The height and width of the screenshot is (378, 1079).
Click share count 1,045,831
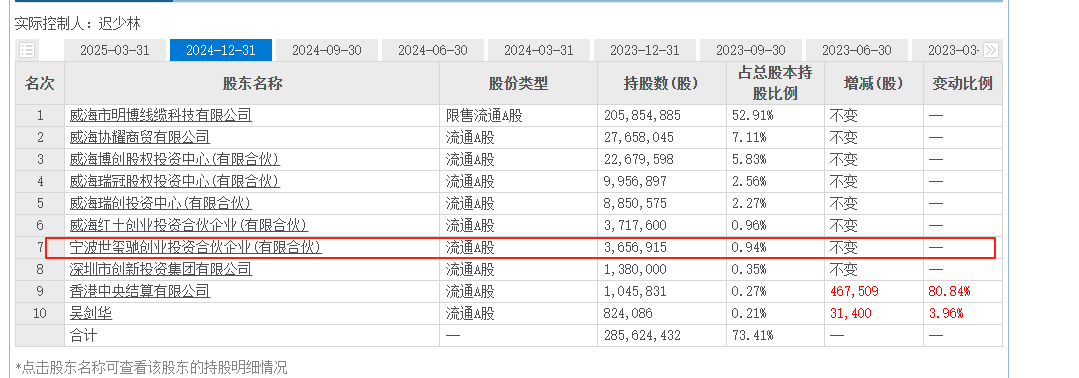[635, 292]
